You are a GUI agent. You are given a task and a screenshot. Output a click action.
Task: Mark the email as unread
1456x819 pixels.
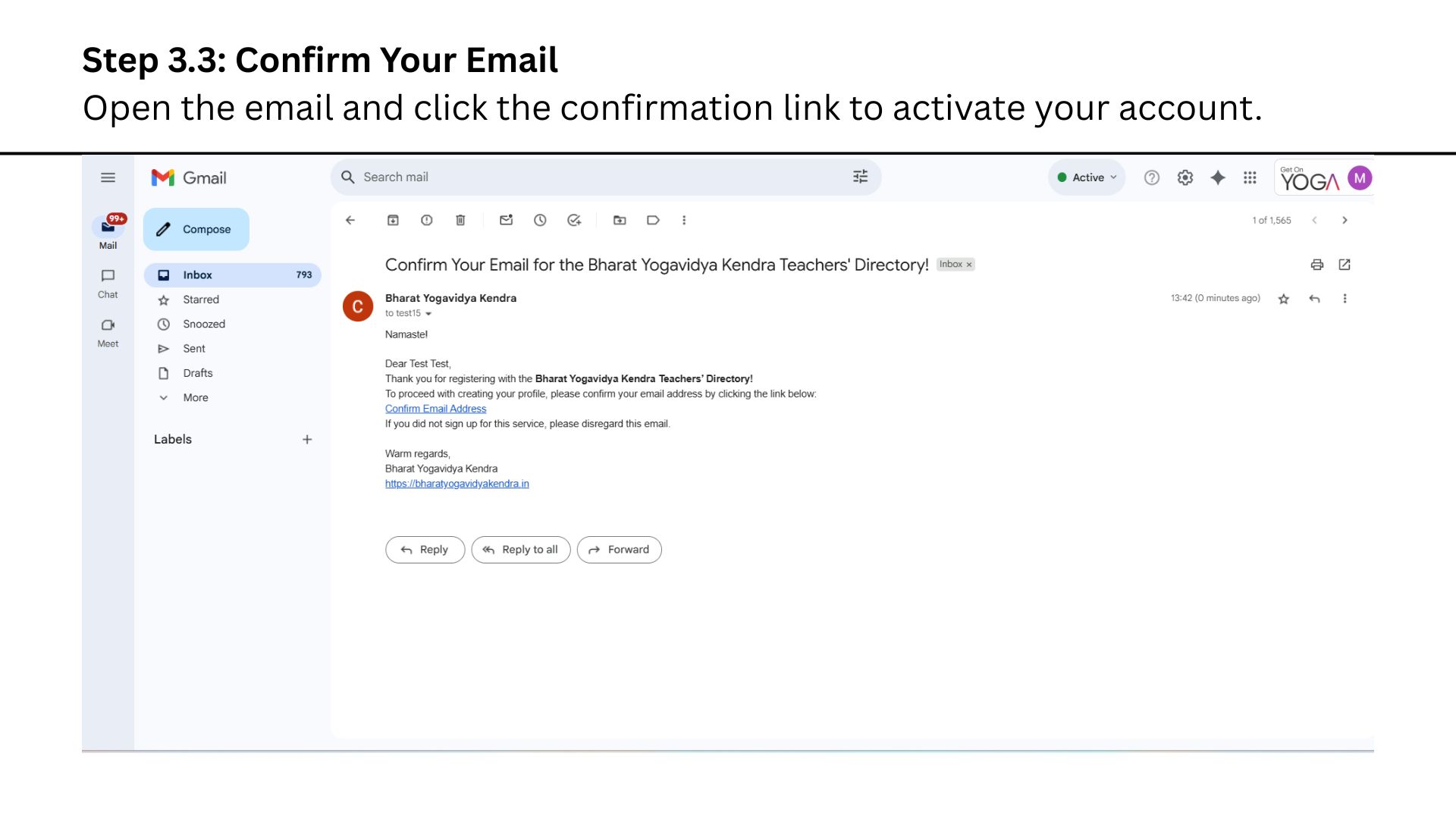coord(506,220)
